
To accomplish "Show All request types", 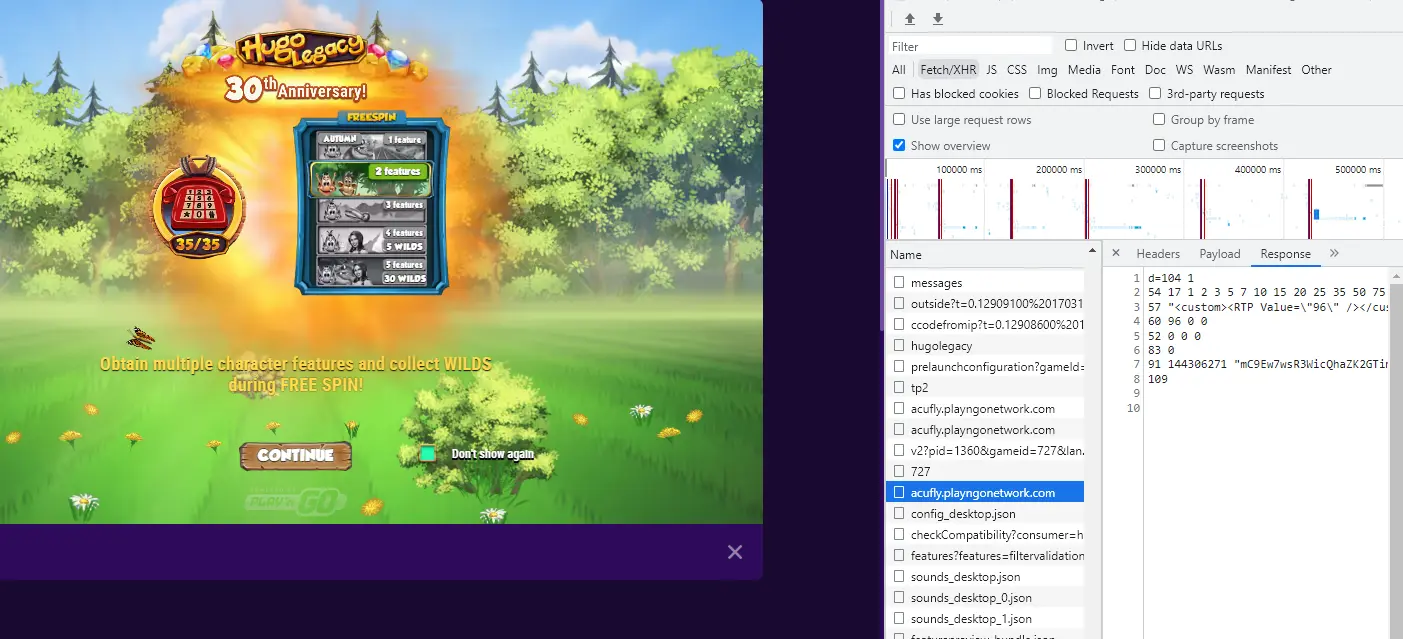I will pos(899,70).
